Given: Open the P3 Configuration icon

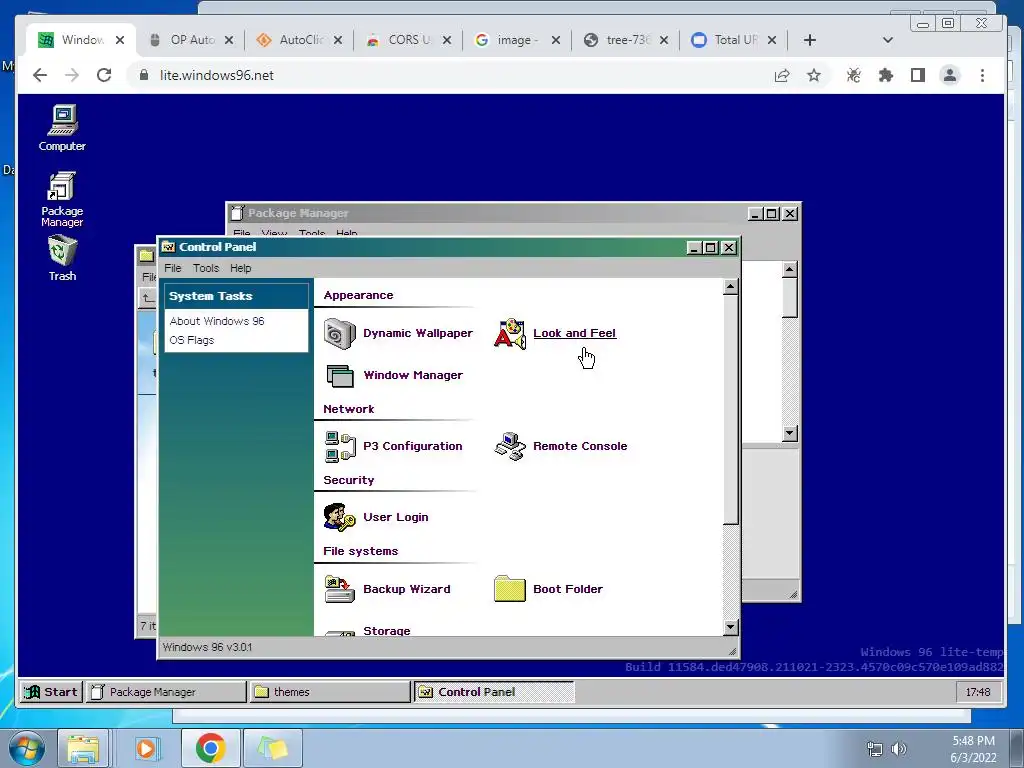Looking at the screenshot, I should [x=340, y=447].
